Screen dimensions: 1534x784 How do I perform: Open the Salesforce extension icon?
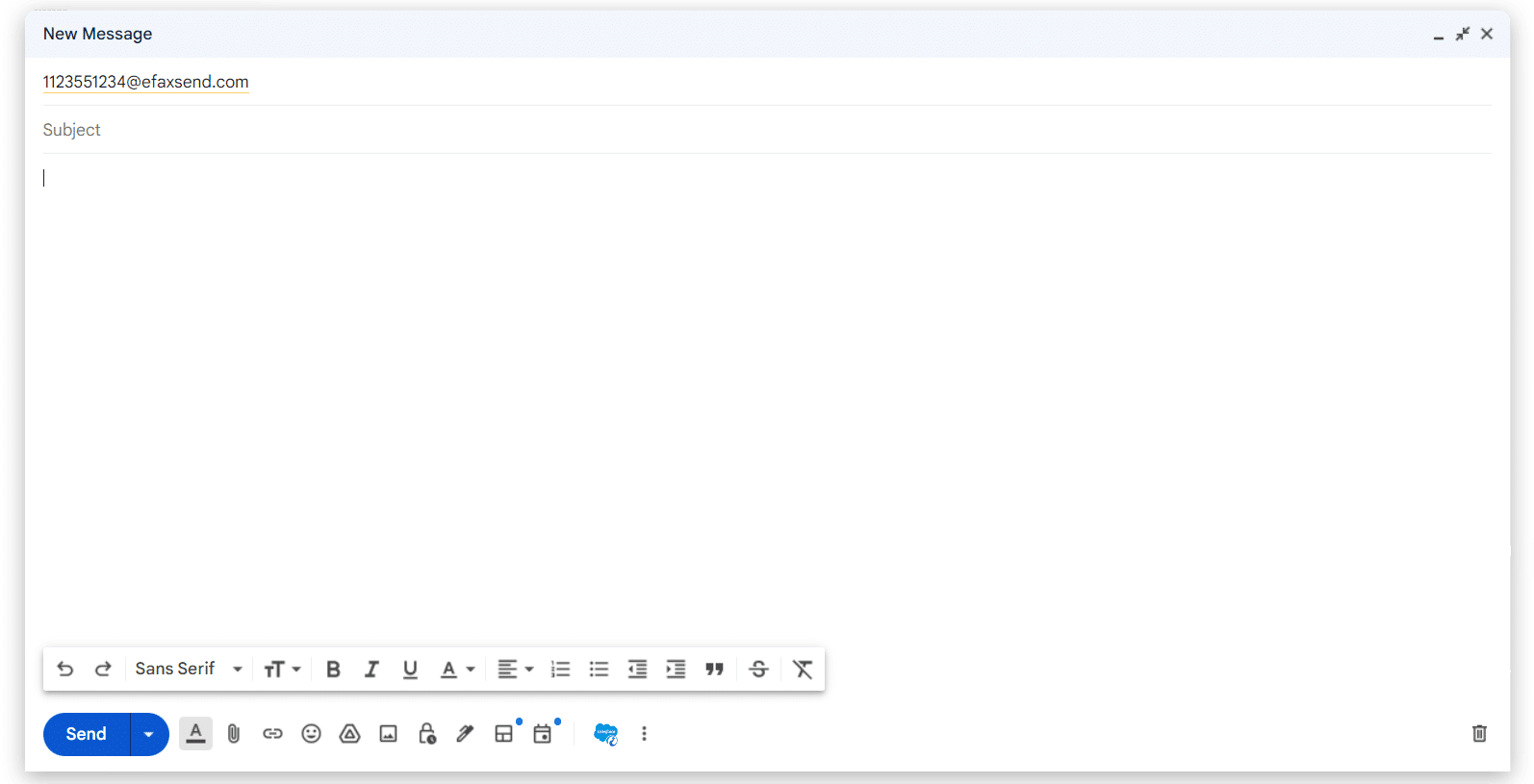[x=605, y=734]
